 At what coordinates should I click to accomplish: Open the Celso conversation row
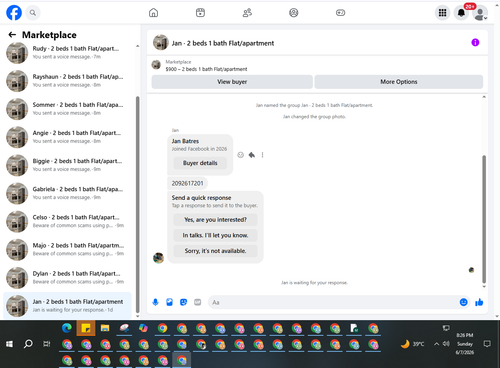point(67,221)
